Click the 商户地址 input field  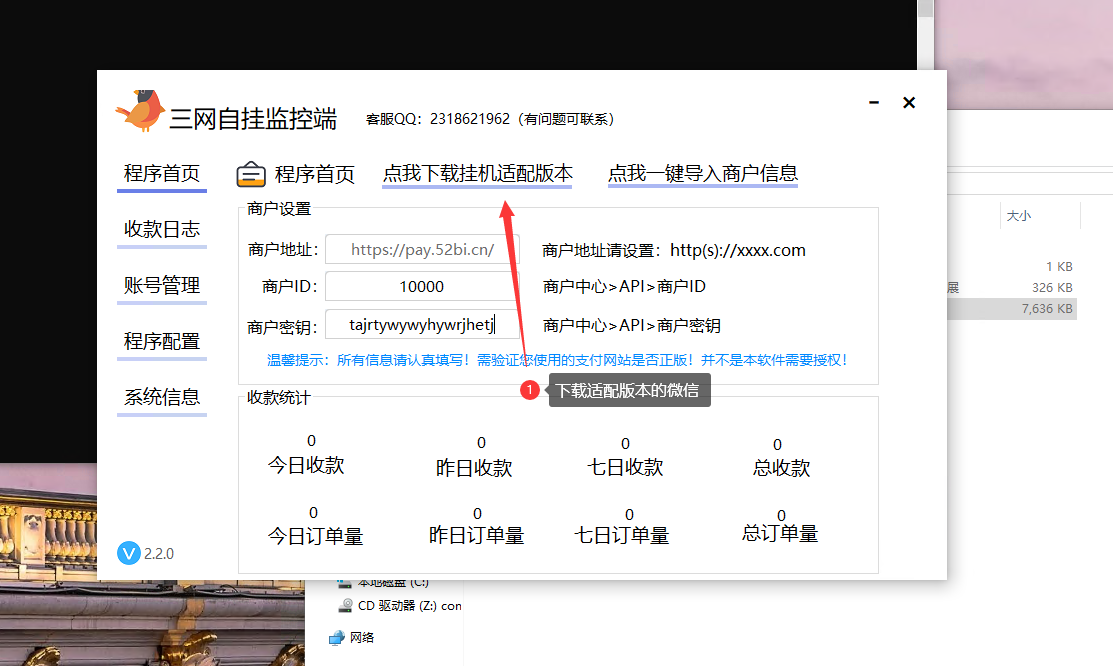click(421, 249)
